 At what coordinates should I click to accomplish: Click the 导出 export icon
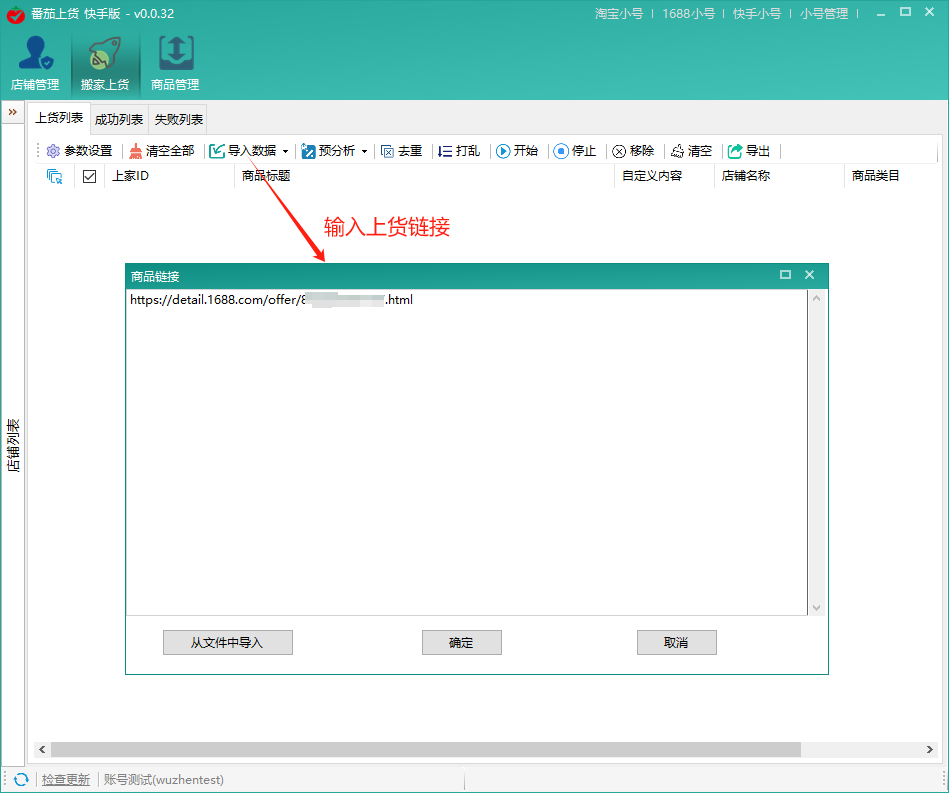click(x=734, y=151)
